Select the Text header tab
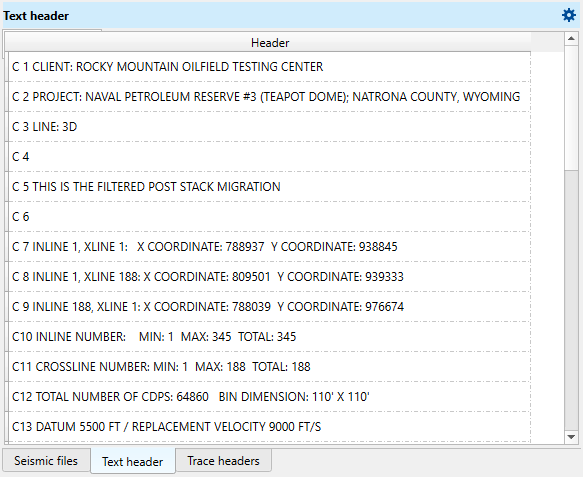The image size is (583, 477). pos(132,461)
